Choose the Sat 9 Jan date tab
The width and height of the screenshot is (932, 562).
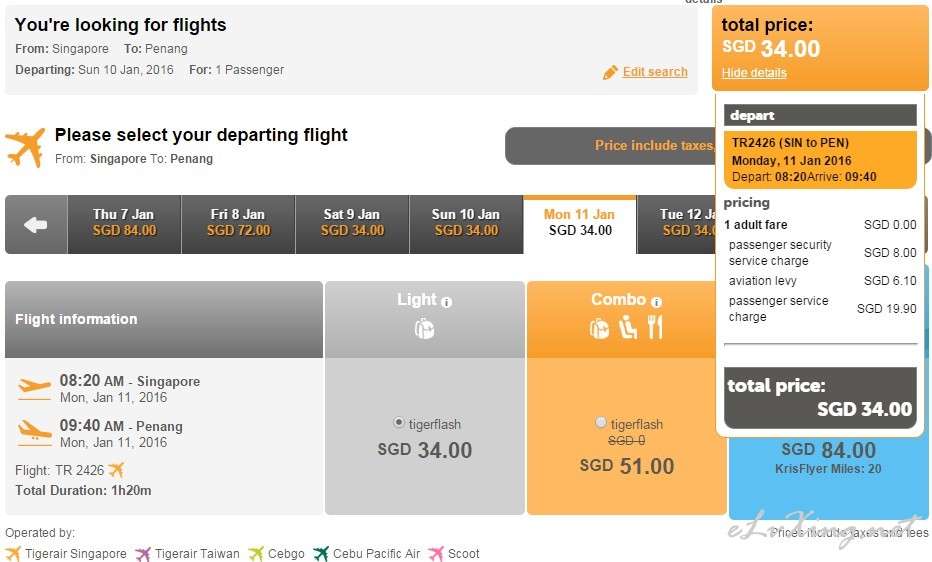point(352,225)
